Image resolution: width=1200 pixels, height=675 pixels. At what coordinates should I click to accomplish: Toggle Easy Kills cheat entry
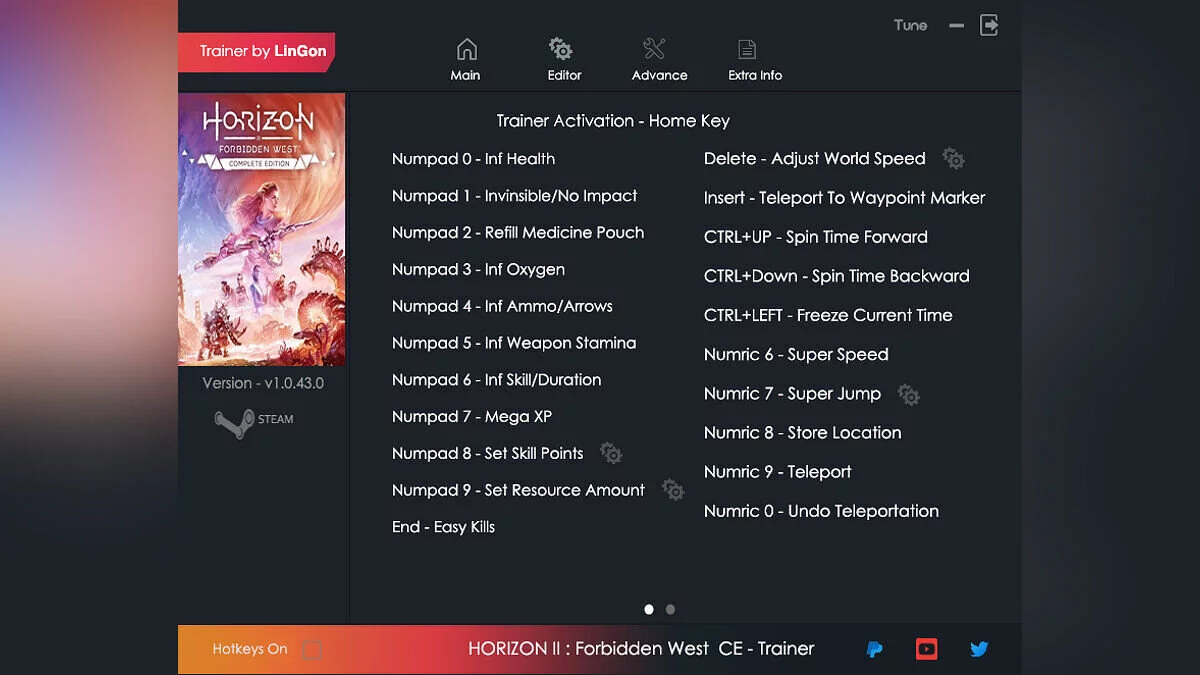pyautogui.click(x=444, y=527)
